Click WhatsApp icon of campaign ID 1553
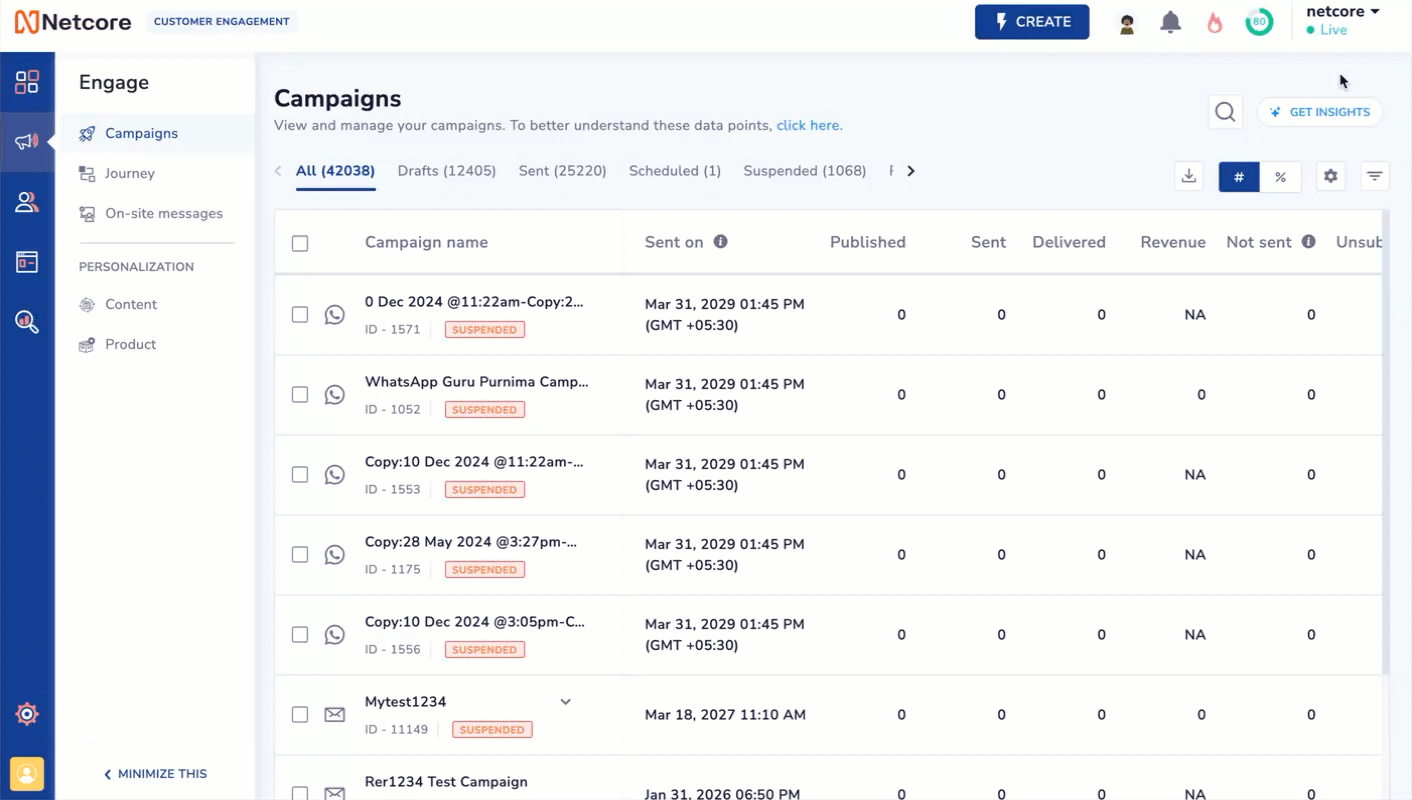Viewport: 1412px width, 800px height. click(x=335, y=475)
